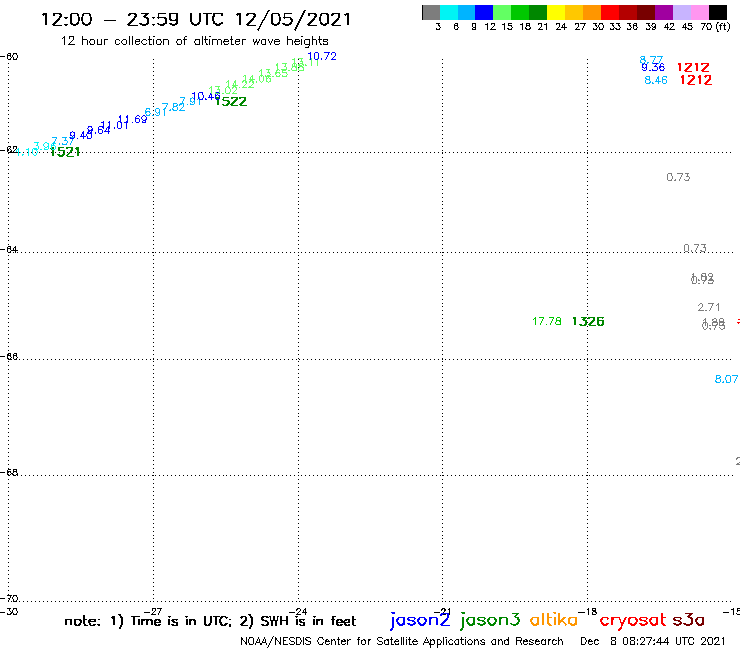Click the 6.97 wave height value
The width and height of the screenshot is (740, 650).
156,112
